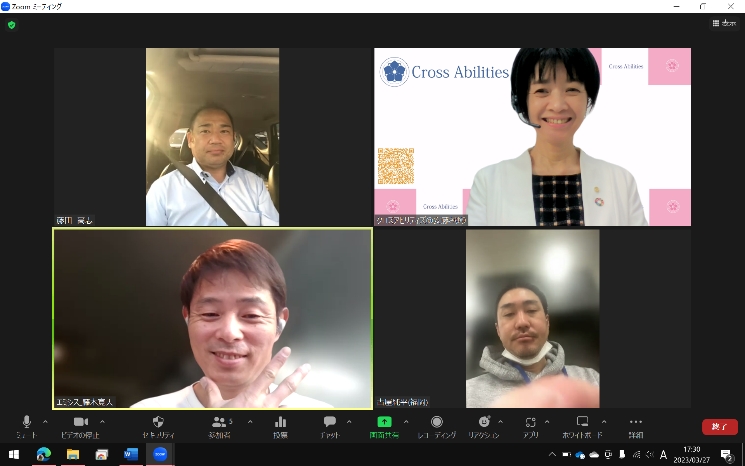
Task: Open the Chat panel
Action: [x=329, y=423]
